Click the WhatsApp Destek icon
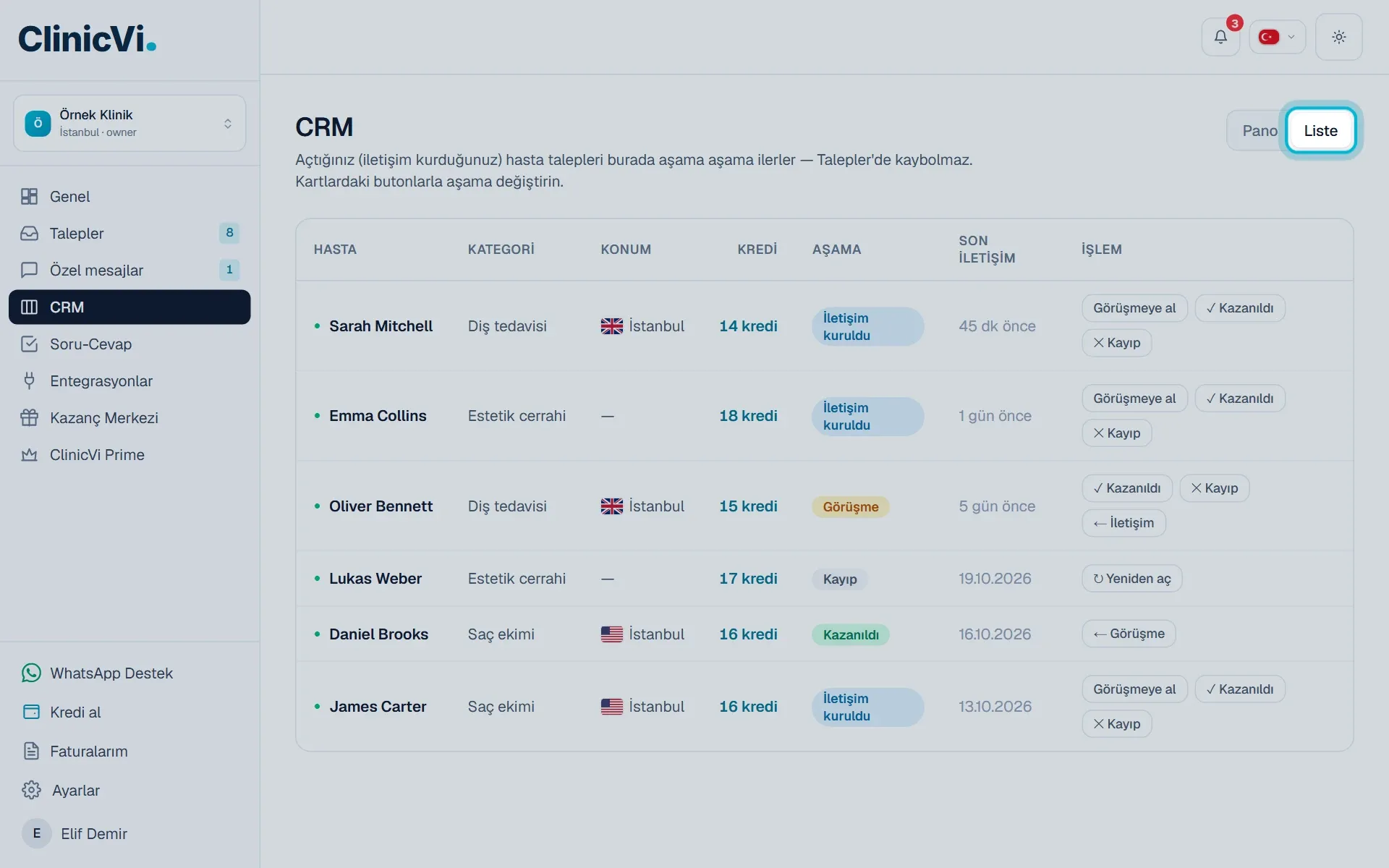The width and height of the screenshot is (1389, 868). 31,673
